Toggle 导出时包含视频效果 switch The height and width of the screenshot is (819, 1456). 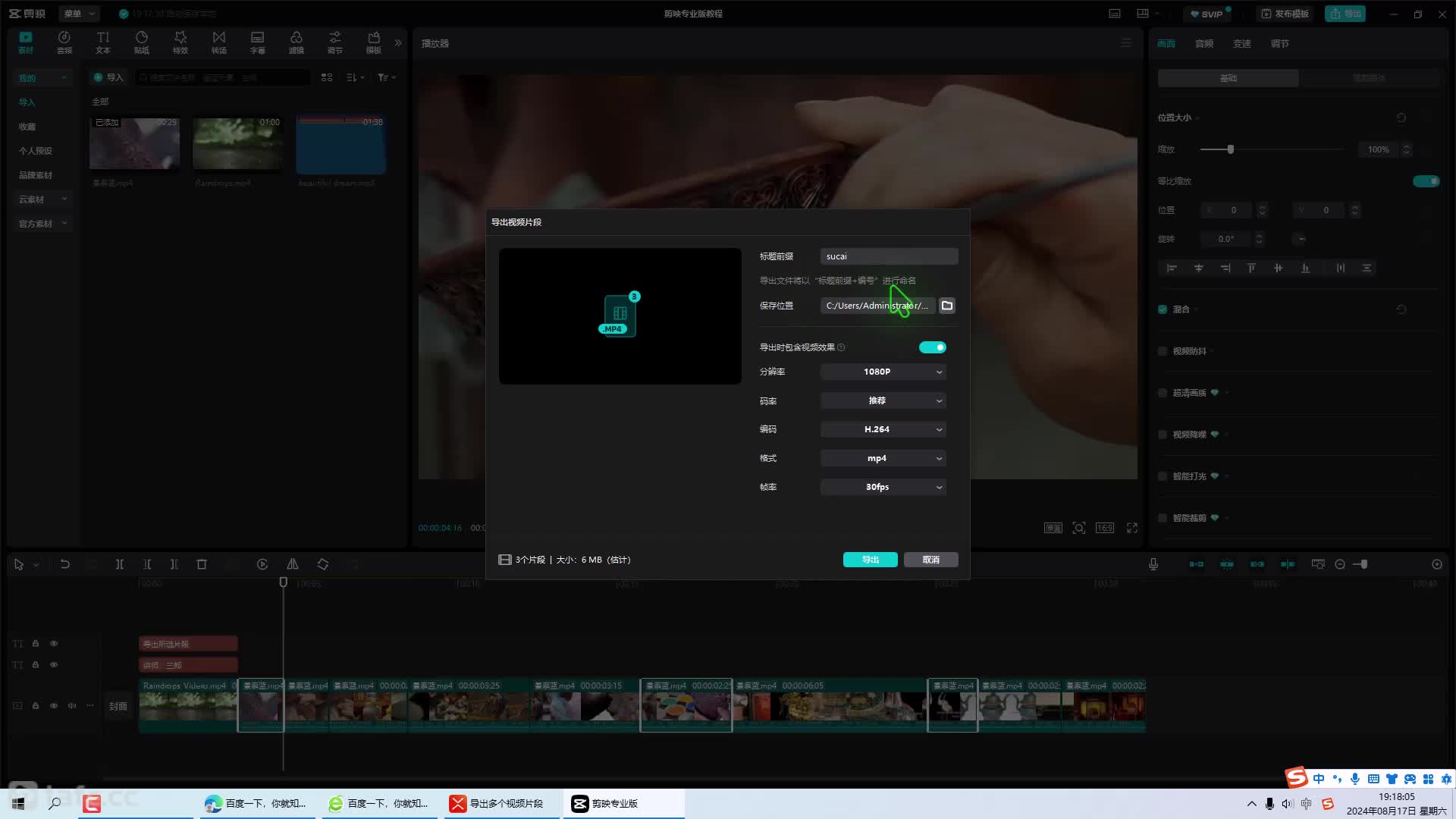(933, 347)
